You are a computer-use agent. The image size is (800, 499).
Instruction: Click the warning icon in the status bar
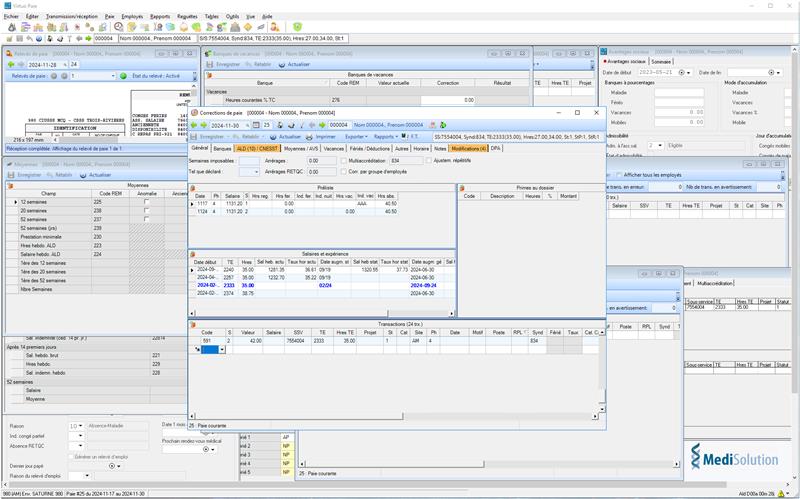pos(781,494)
